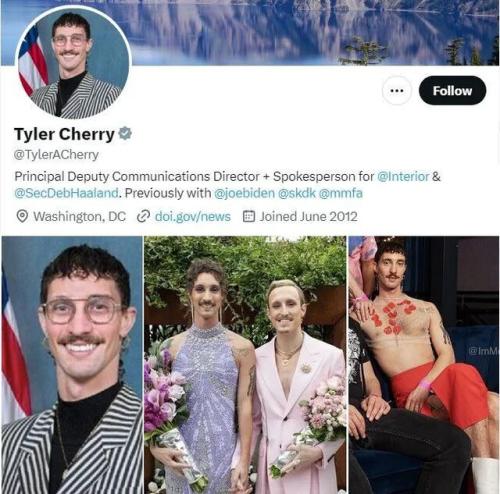This screenshot has width=500, height=494.
Task: Click the @mmfa mention link
Action: 341,193
